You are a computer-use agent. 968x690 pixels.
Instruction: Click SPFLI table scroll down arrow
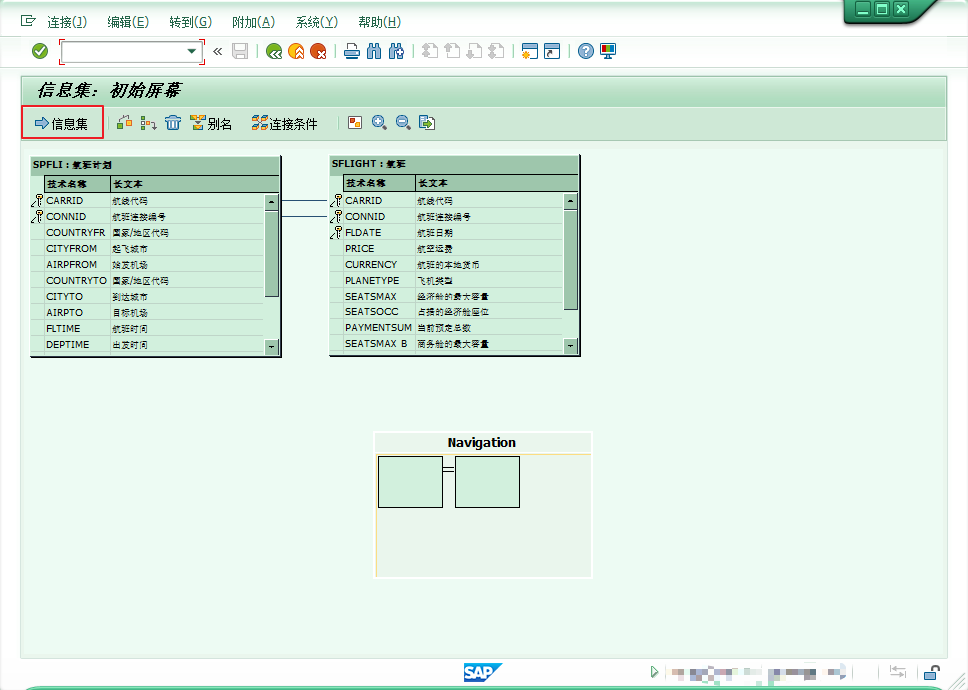coord(271,346)
